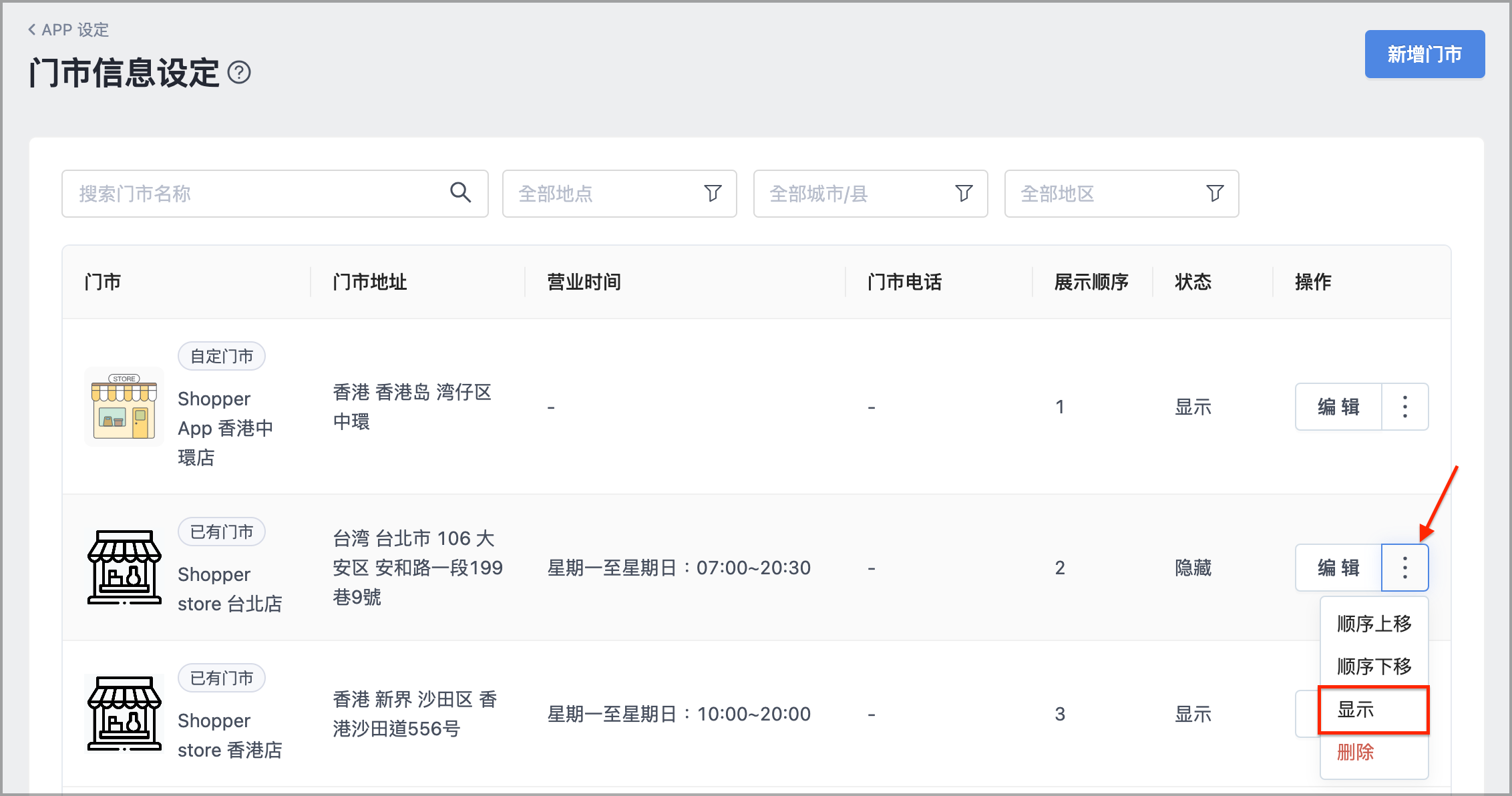Click the 门市 column header
Viewport: 1512px width, 796px height.
103,282
